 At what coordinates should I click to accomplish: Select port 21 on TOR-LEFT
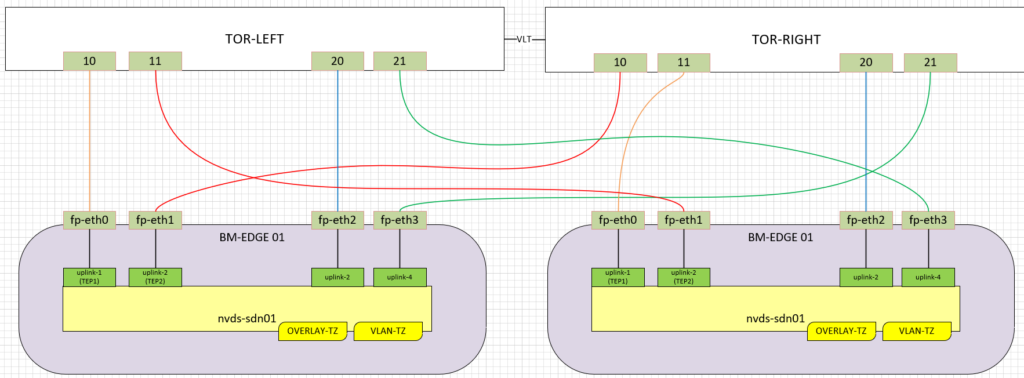click(x=400, y=61)
